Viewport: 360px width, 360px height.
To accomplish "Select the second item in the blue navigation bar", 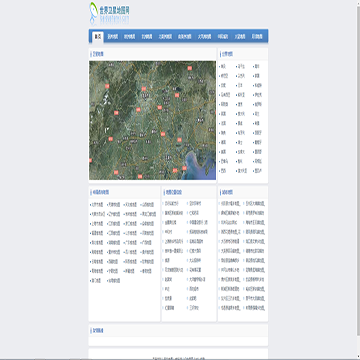I will [113, 37].
